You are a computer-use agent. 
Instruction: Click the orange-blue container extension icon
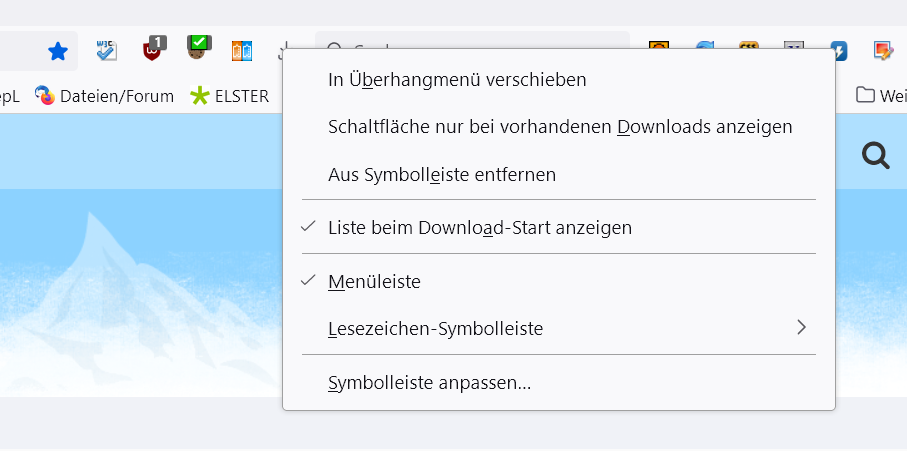pyautogui.click(x=242, y=50)
